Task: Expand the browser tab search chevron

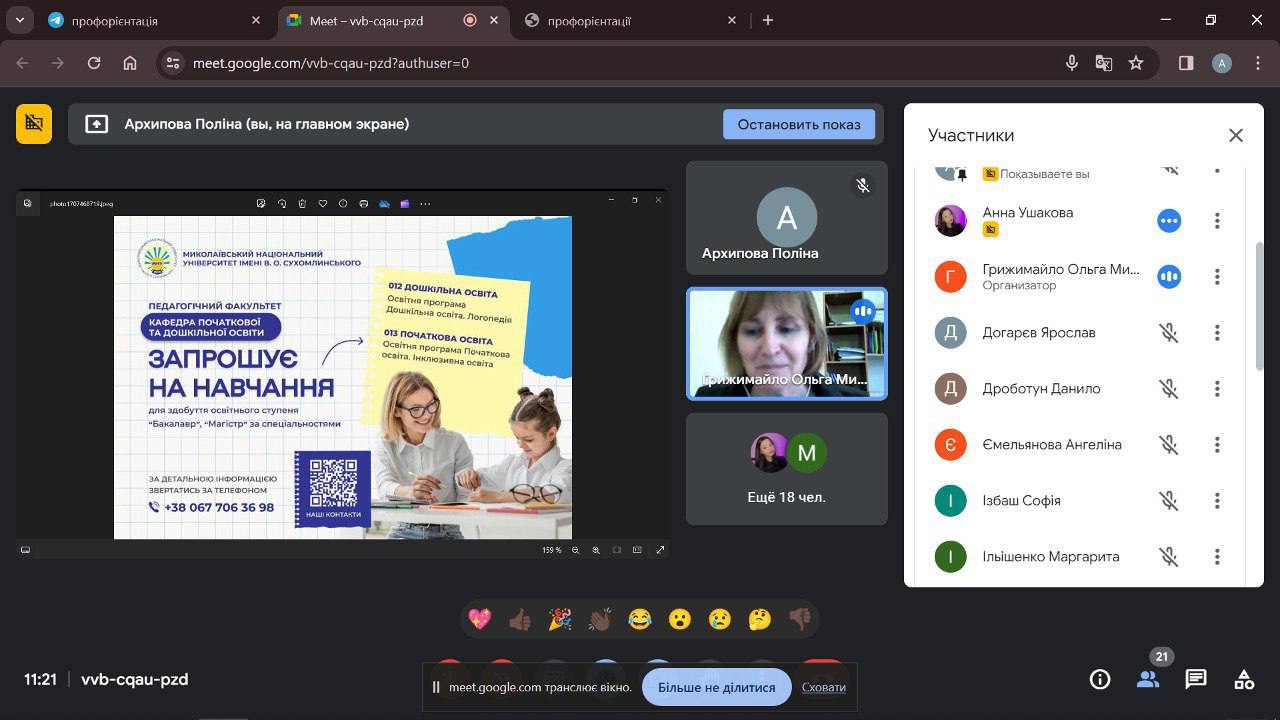Action: coord(20,20)
